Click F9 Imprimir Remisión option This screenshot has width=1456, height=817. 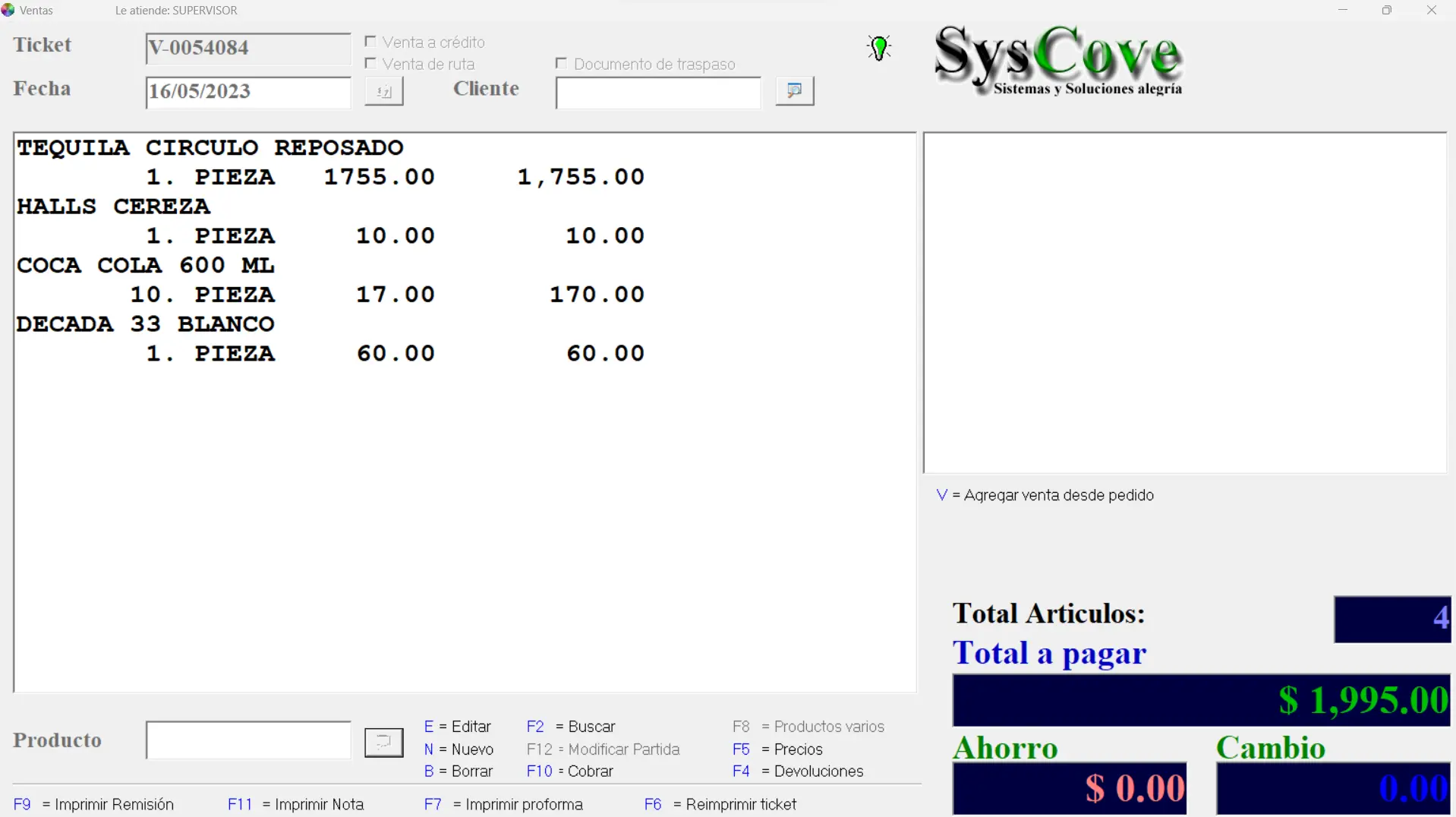pyautogui.click(x=94, y=804)
